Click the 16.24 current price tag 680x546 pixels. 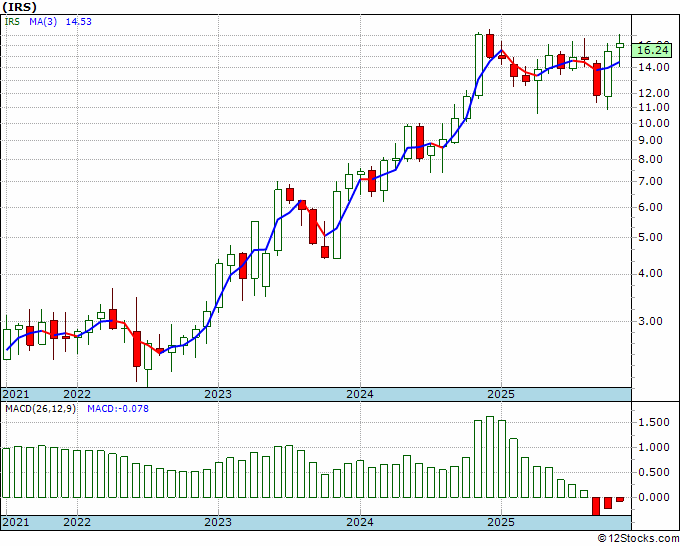pyautogui.click(x=652, y=49)
